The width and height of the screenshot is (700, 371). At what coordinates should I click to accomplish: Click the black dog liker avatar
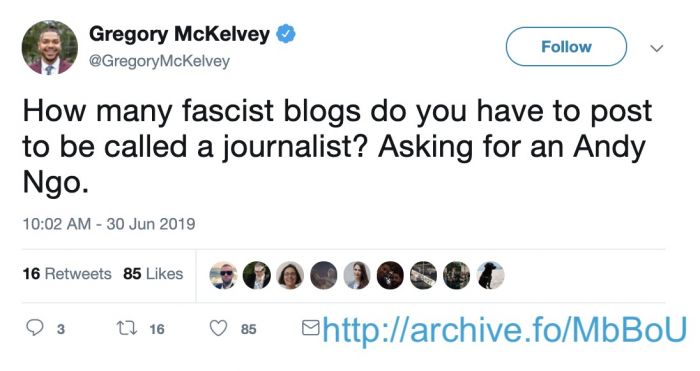point(490,275)
